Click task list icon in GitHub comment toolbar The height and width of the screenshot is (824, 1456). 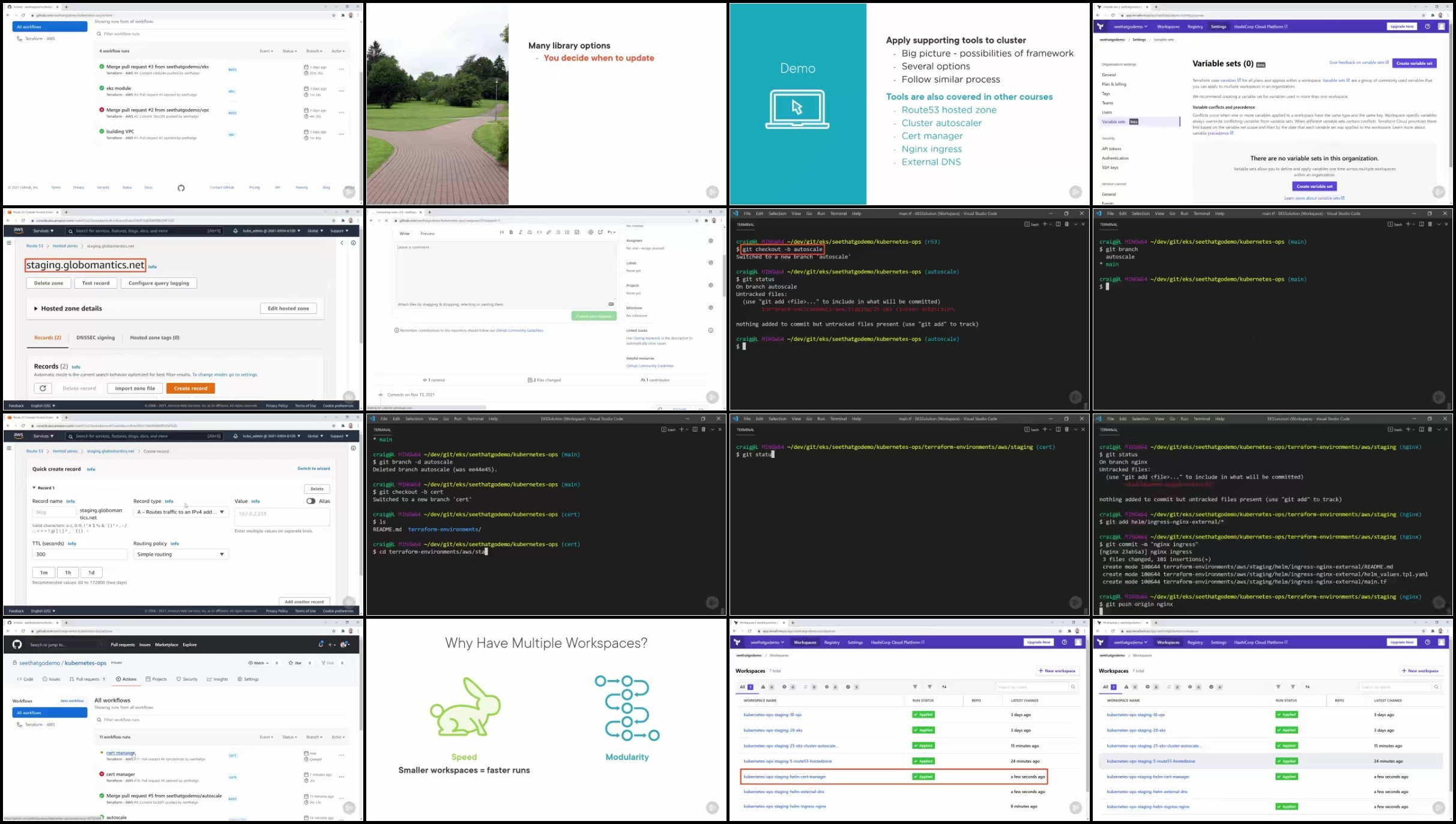click(576, 232)
